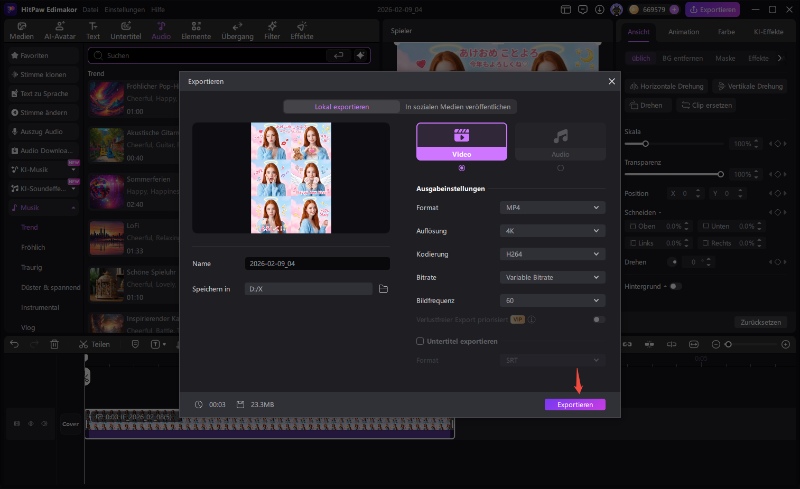
Task: Select the Text tool in toolbar
Action: (x=93, y=31)
